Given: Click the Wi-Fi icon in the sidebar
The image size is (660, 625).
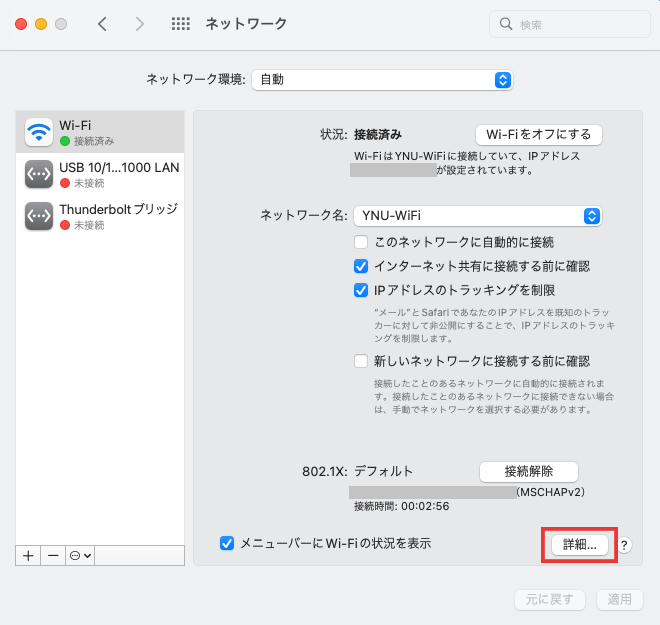Looking at the screenshot, I should click(x=39, y=132).
